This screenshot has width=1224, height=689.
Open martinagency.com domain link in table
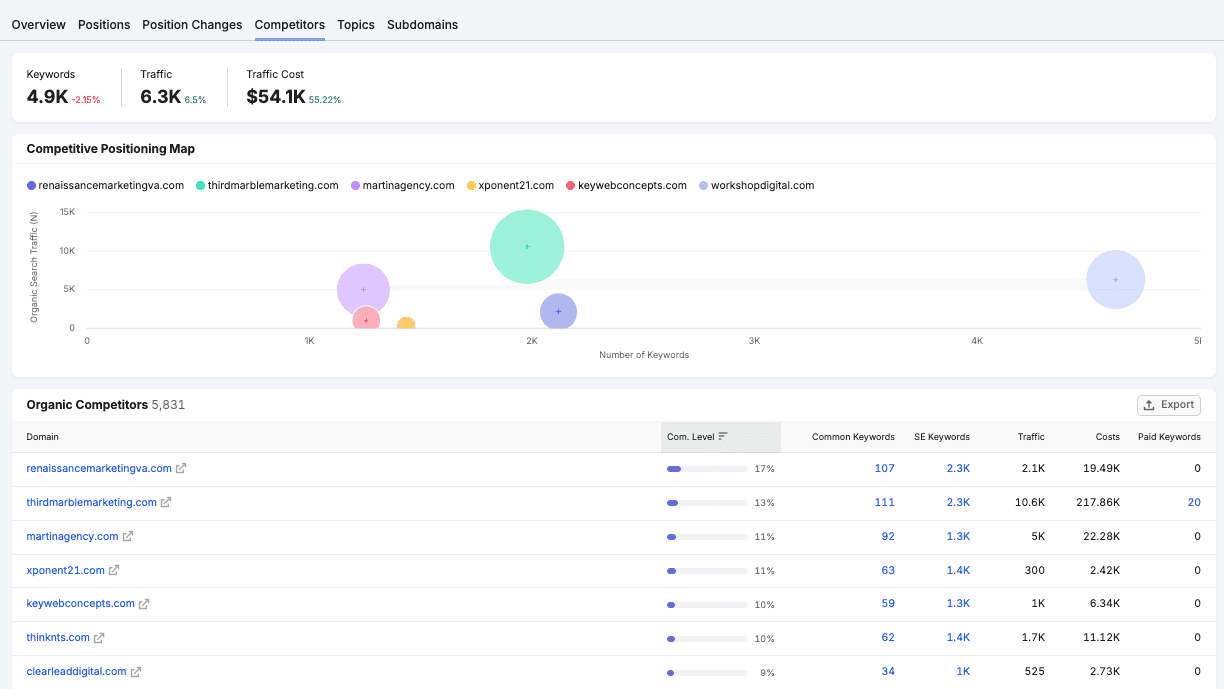point(72,536)
